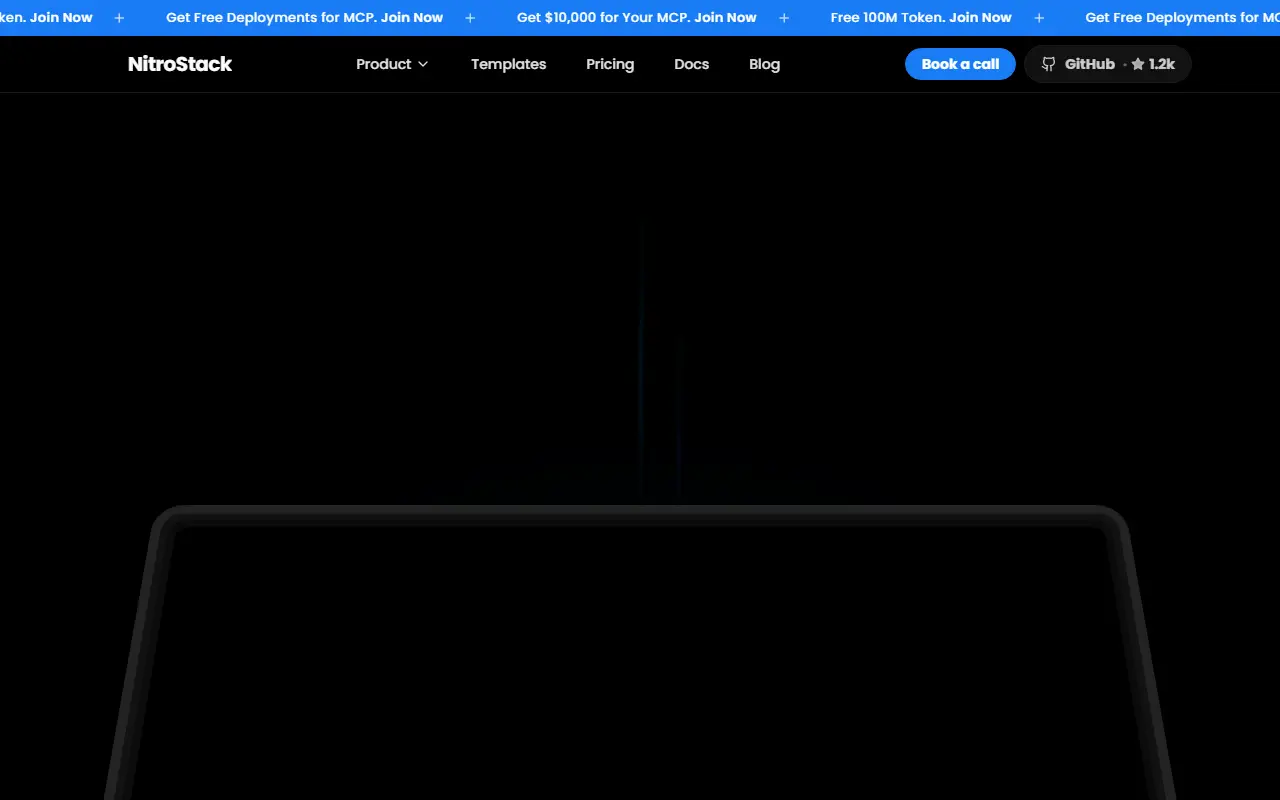1280x800 pixels.
Task: Open banner "Free 100M Token. Join Now"
Action: point(921,18)
